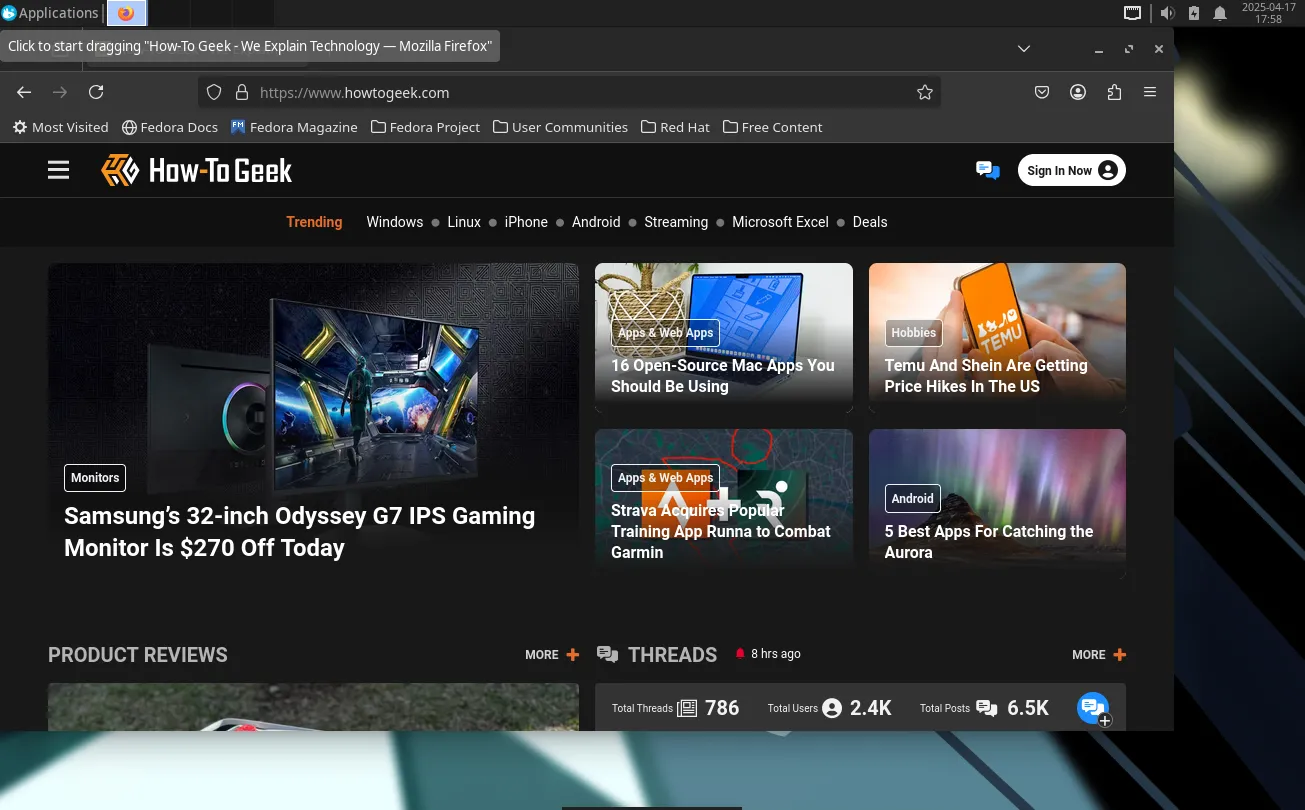This screenshot has height=810, width=1305.
Task: Expand the Red Hat bookmarks folder
Action: 675,127
